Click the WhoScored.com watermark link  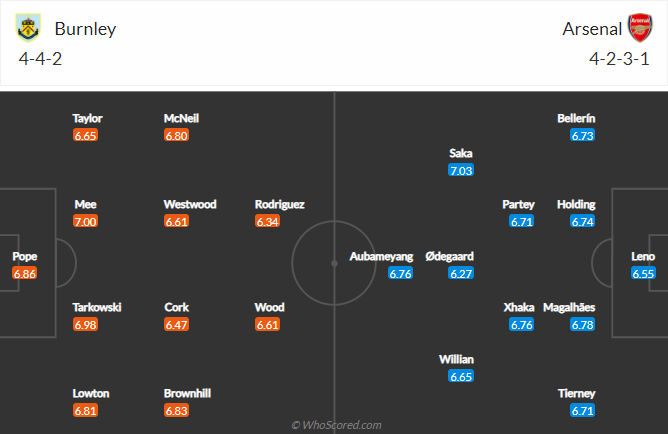tap(336, 425)
